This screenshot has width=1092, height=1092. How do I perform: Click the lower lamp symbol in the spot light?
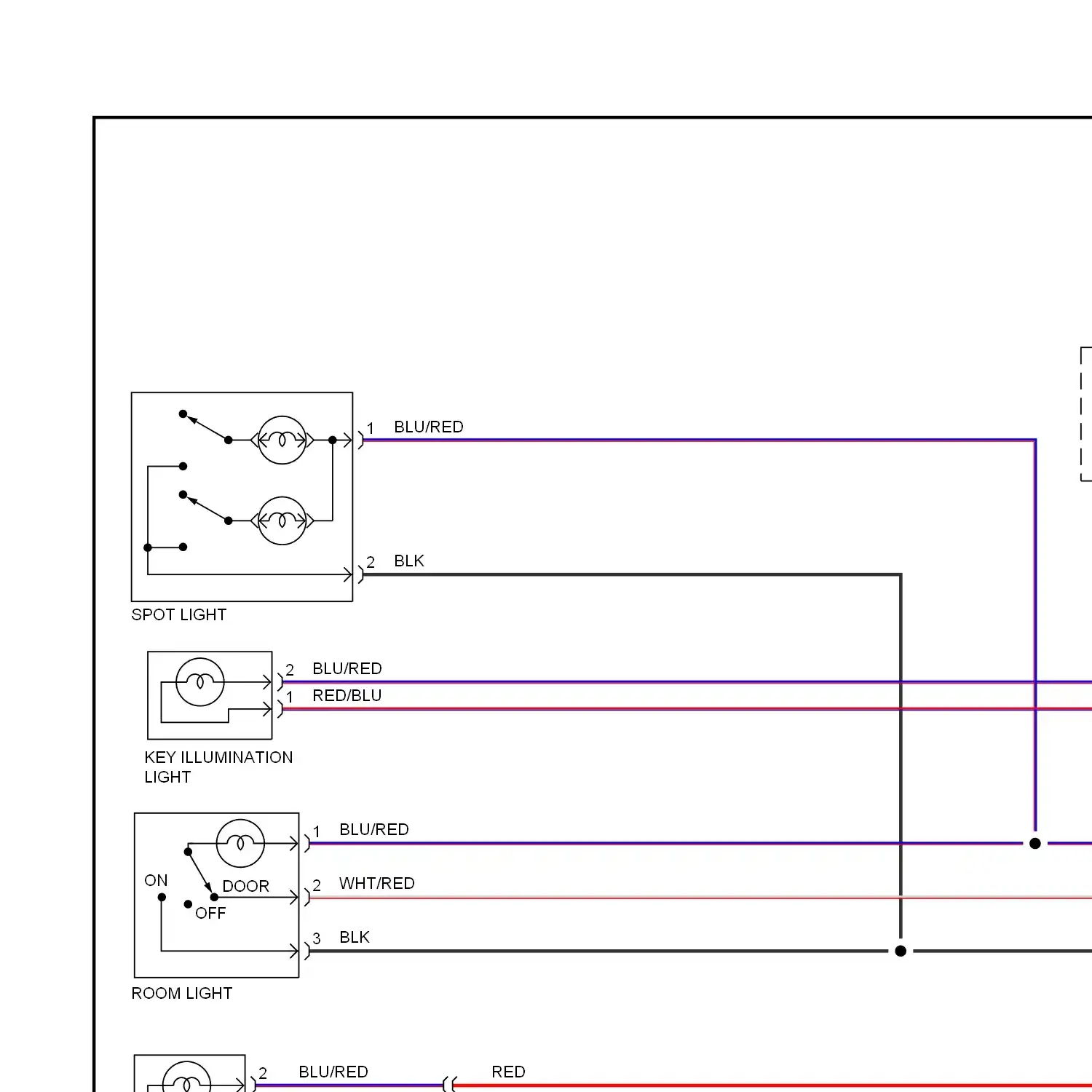pos(282,521)
